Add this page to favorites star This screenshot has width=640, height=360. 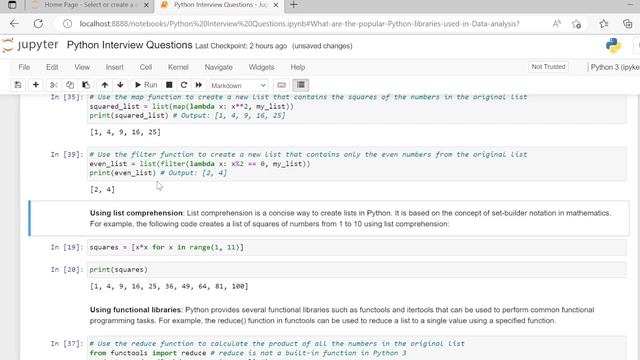tap(576, 24)
